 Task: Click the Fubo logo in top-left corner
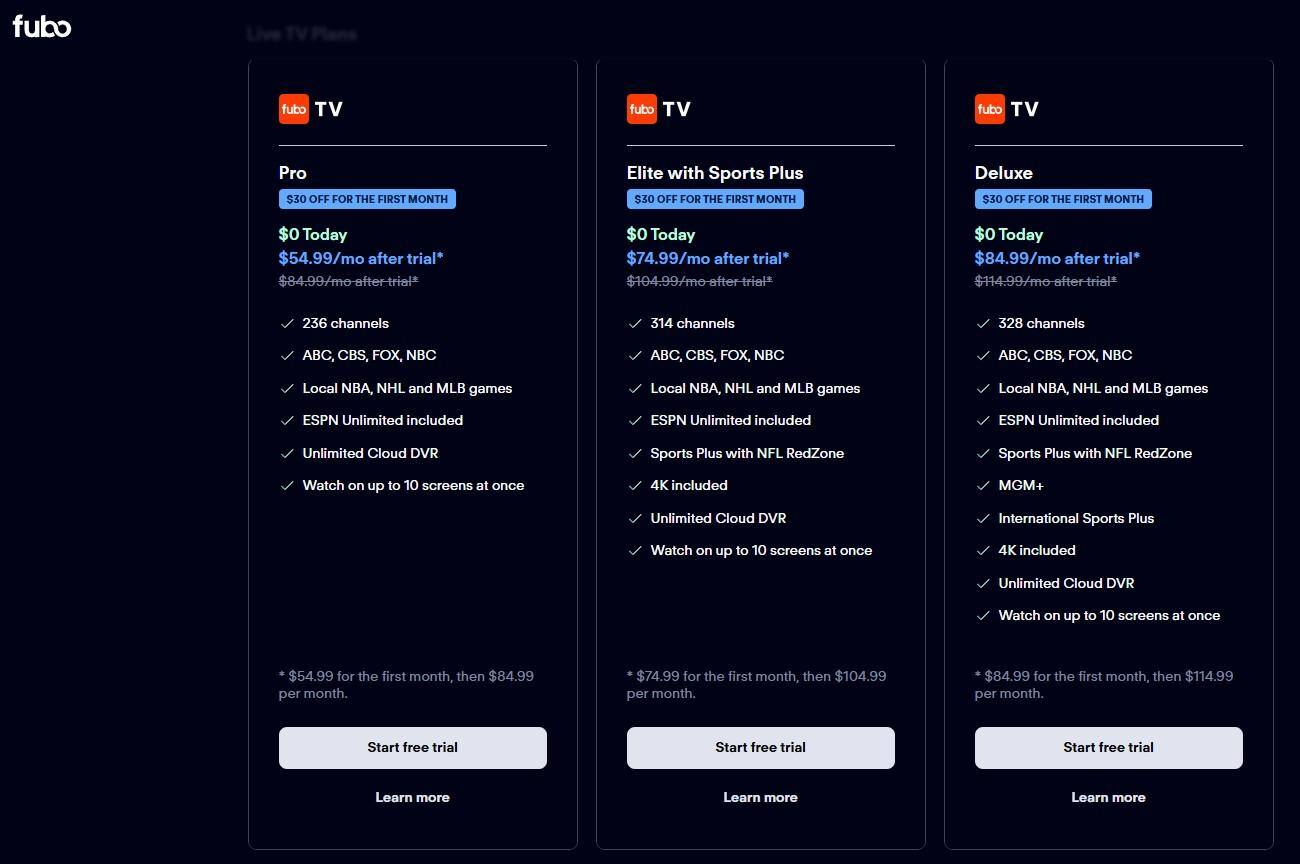(42, 26)
